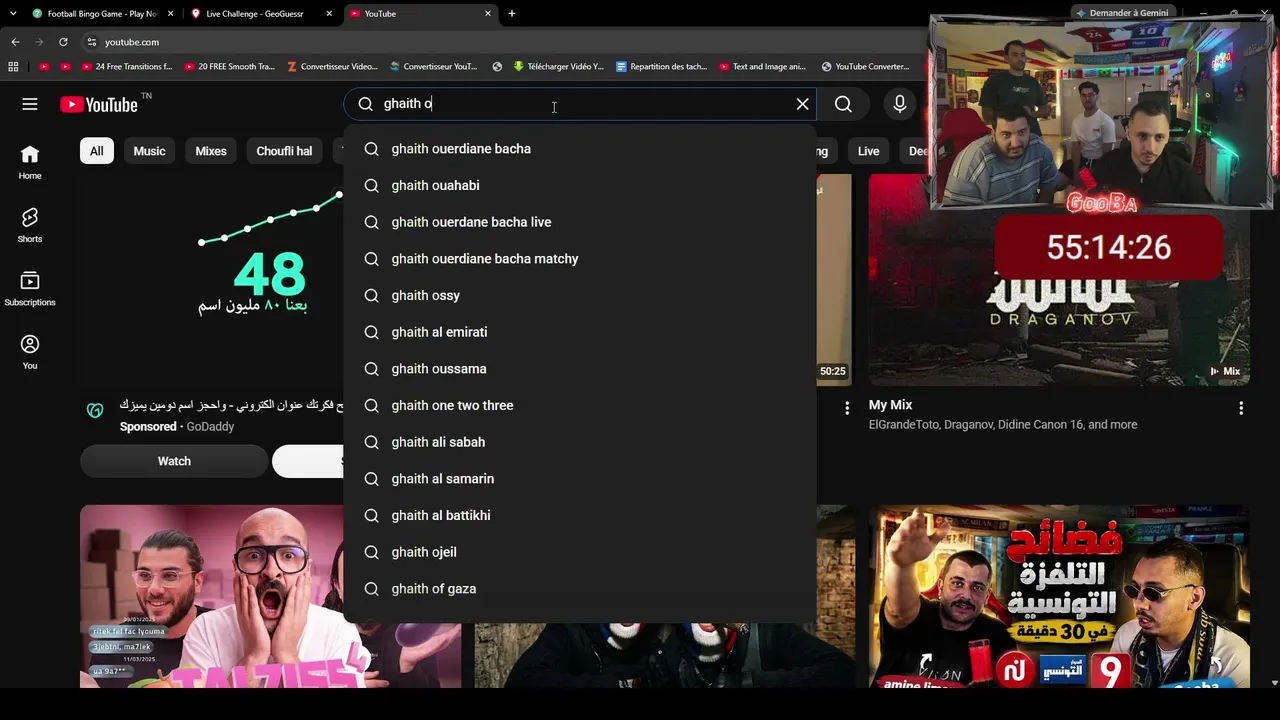View site information beside youtube.com
The width and height of the screenshot is (1280, 720).
pos(92,42)
